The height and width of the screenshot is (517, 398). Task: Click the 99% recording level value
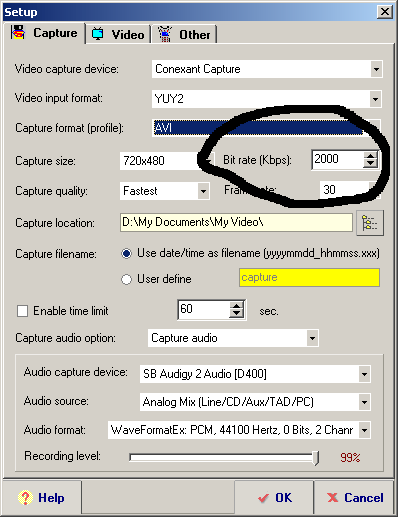point(350,457)
